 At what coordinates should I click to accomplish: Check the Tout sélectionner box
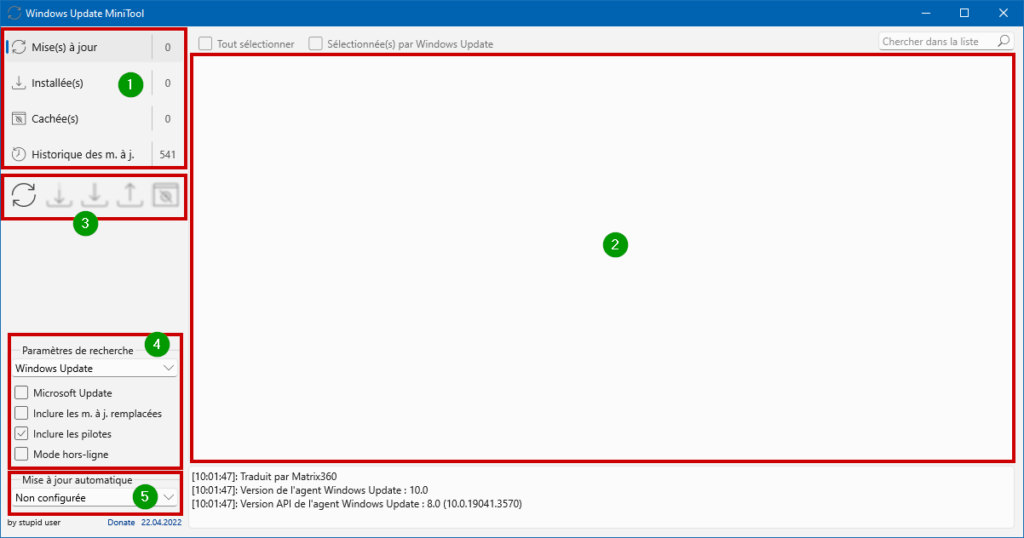206,44
